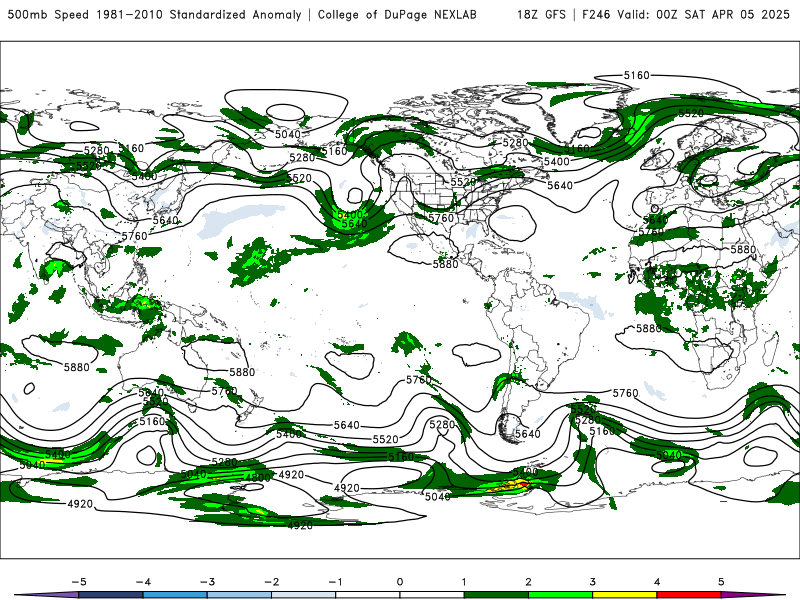
Task: Click the '0' tick label on the colorbar
Action: tap(400, 582)
